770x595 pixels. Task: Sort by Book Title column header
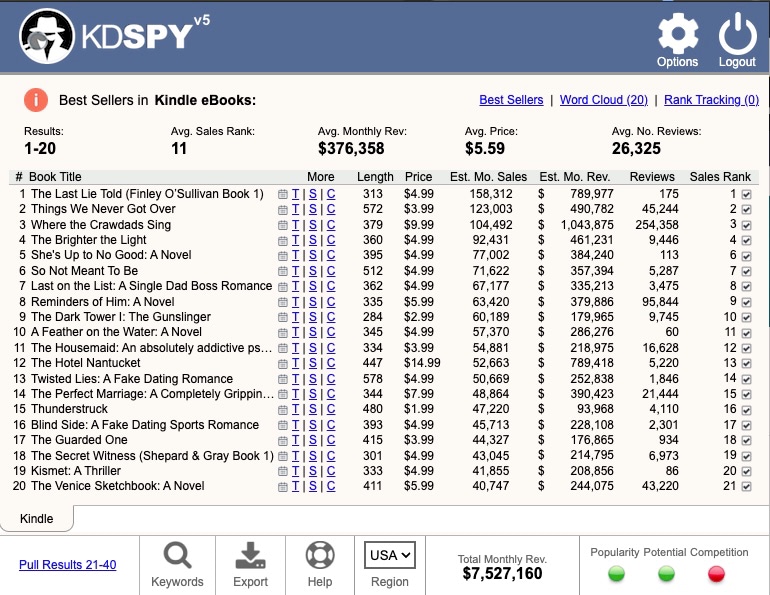[x=55, y=177]
